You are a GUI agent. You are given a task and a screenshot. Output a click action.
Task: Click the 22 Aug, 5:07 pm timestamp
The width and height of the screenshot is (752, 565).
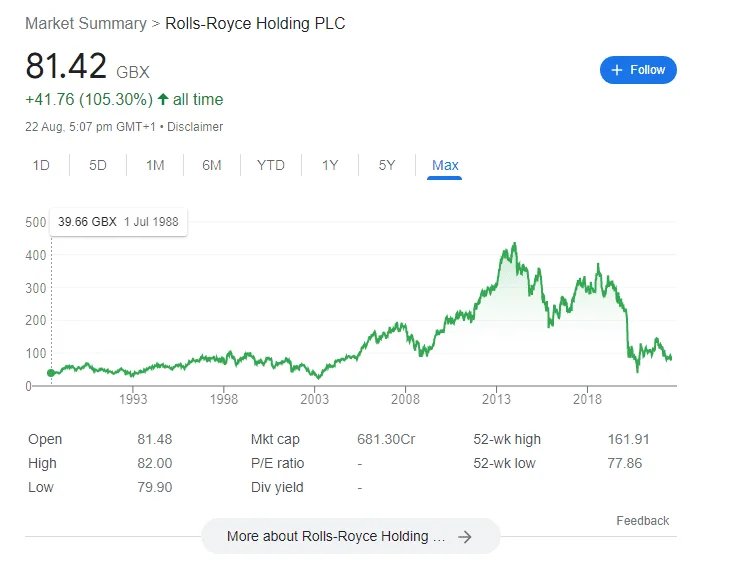click(x=90, y=127)
